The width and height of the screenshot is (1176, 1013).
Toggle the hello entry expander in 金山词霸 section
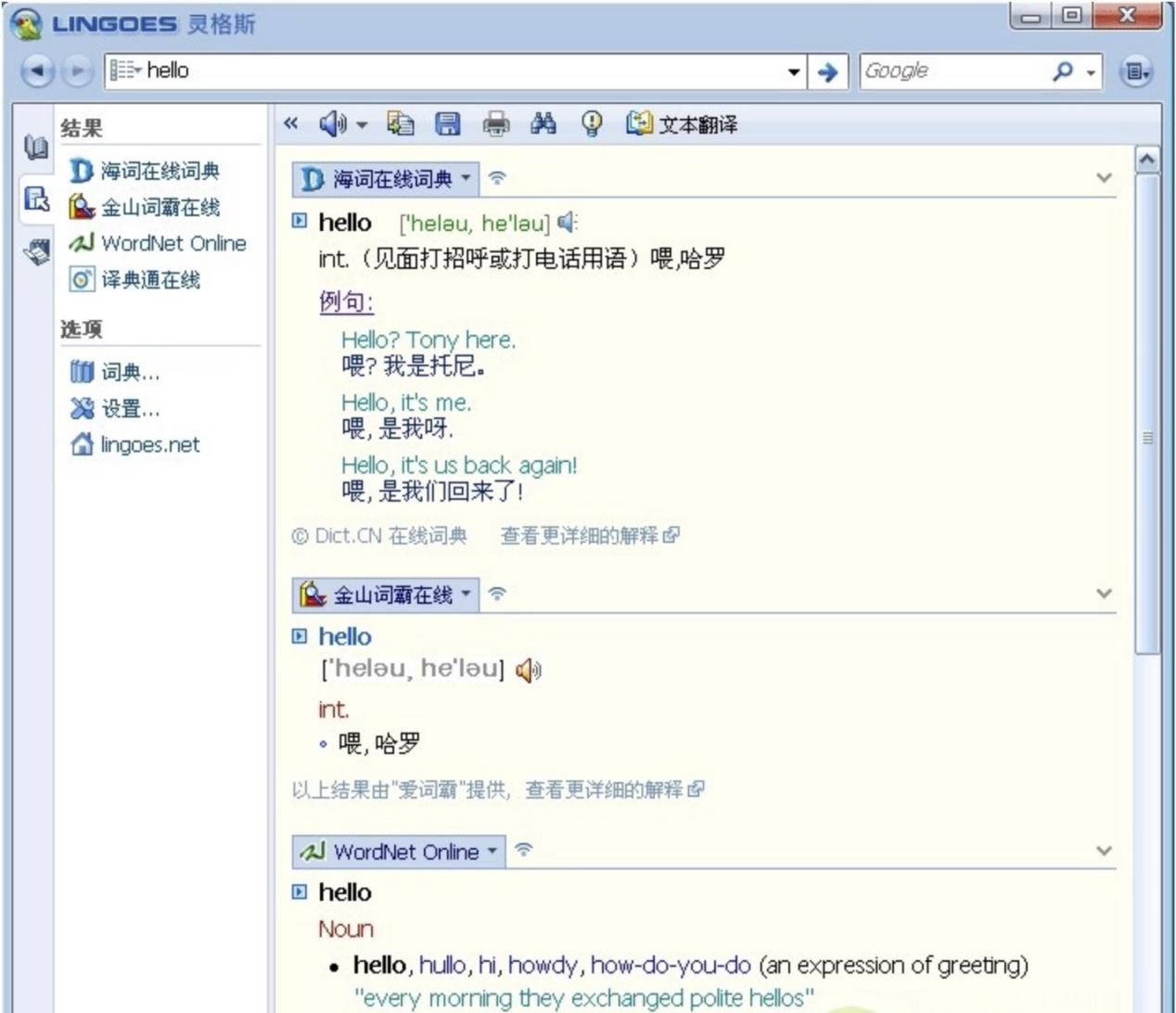click(x=299, y=635)
